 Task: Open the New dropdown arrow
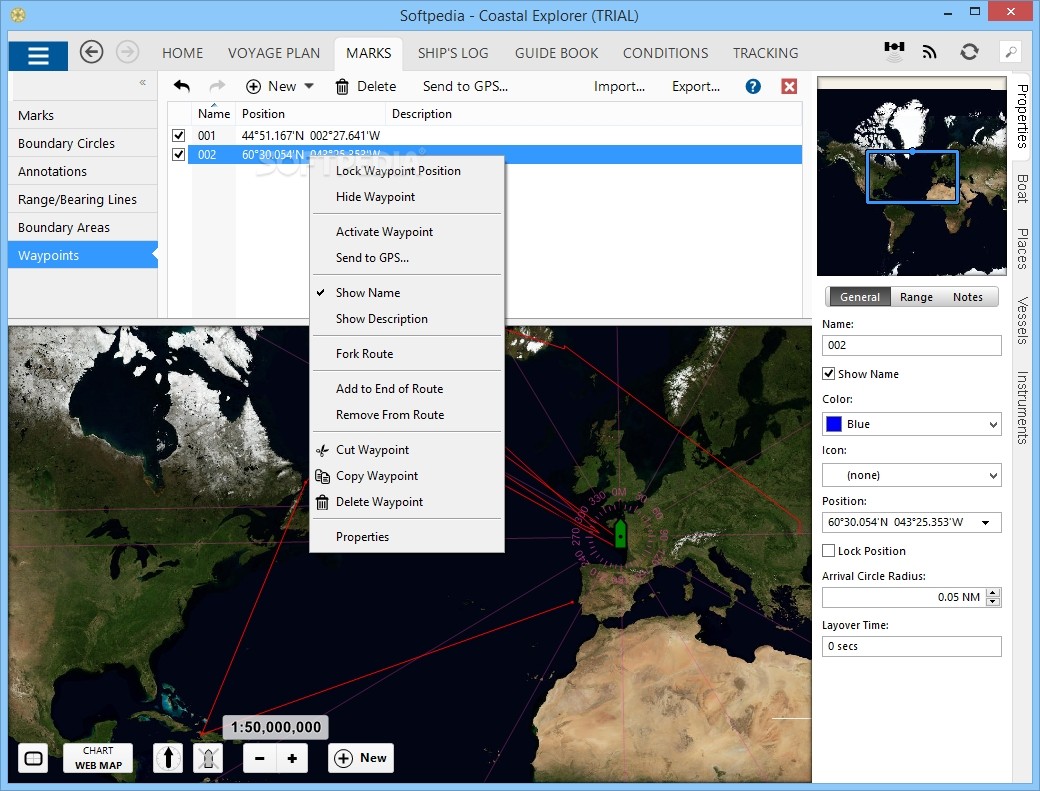308,86
